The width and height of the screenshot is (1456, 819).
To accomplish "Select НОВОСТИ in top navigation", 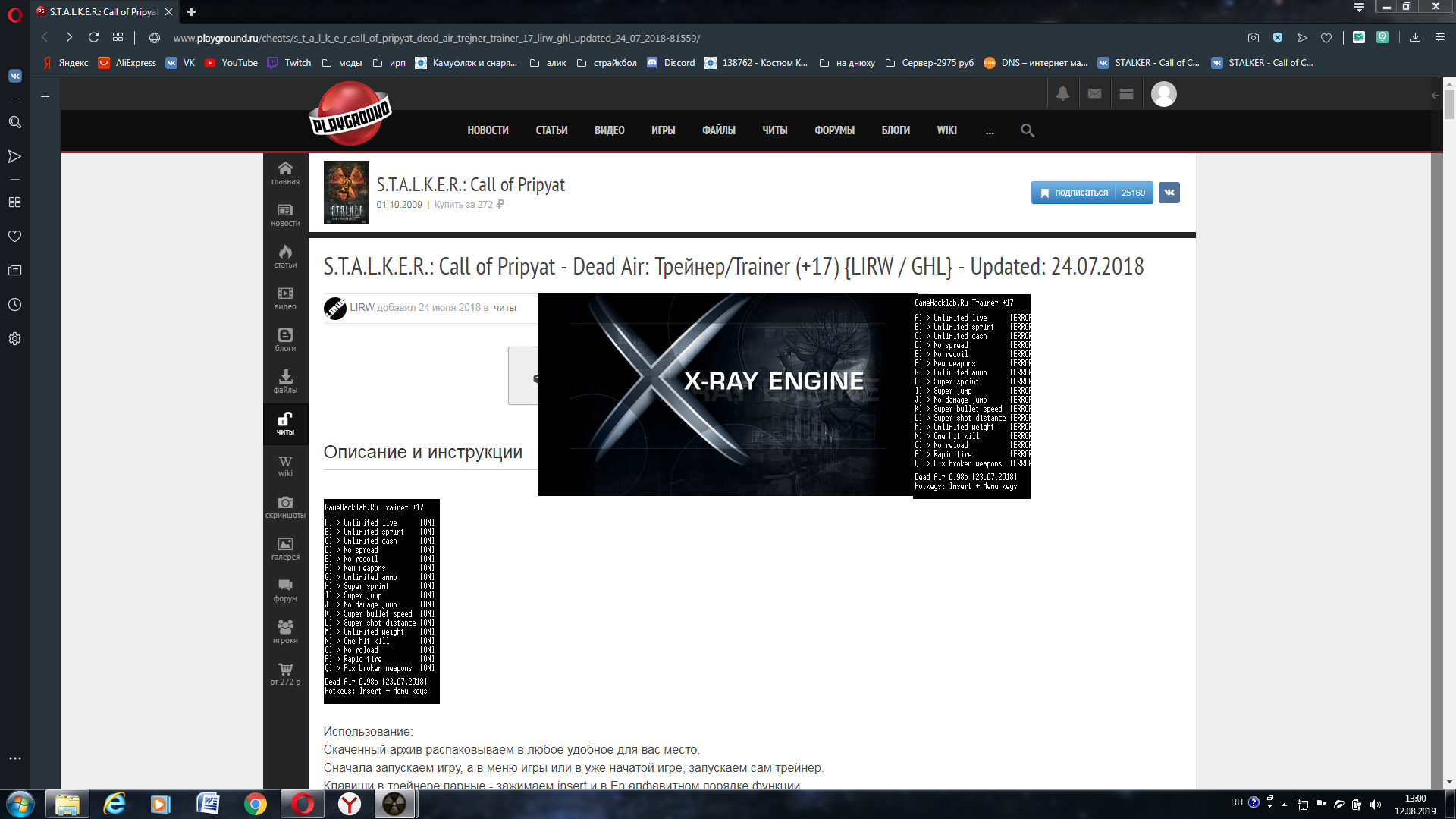I will pos(488,130).
